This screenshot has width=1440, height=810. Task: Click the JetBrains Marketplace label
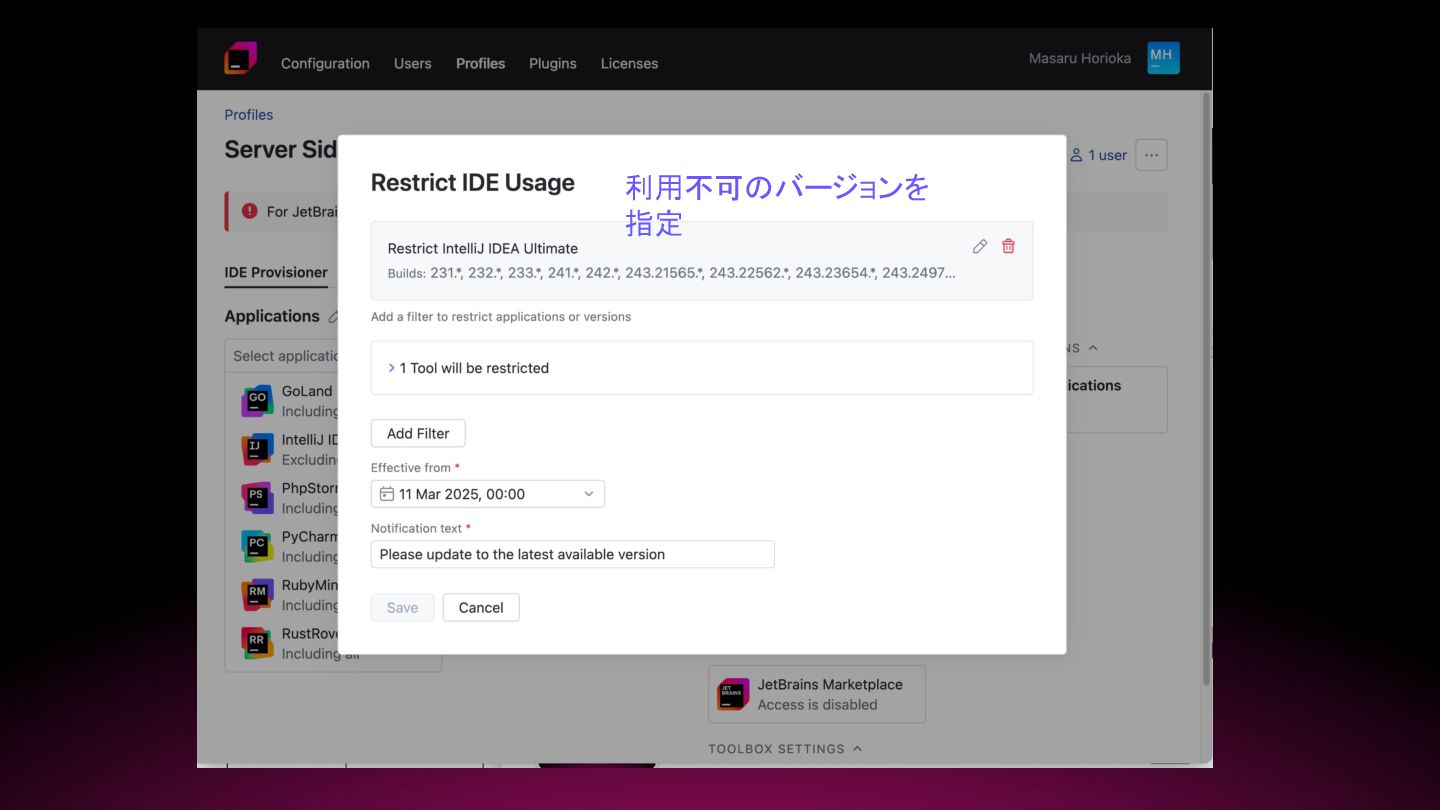[x=830, y=685]
